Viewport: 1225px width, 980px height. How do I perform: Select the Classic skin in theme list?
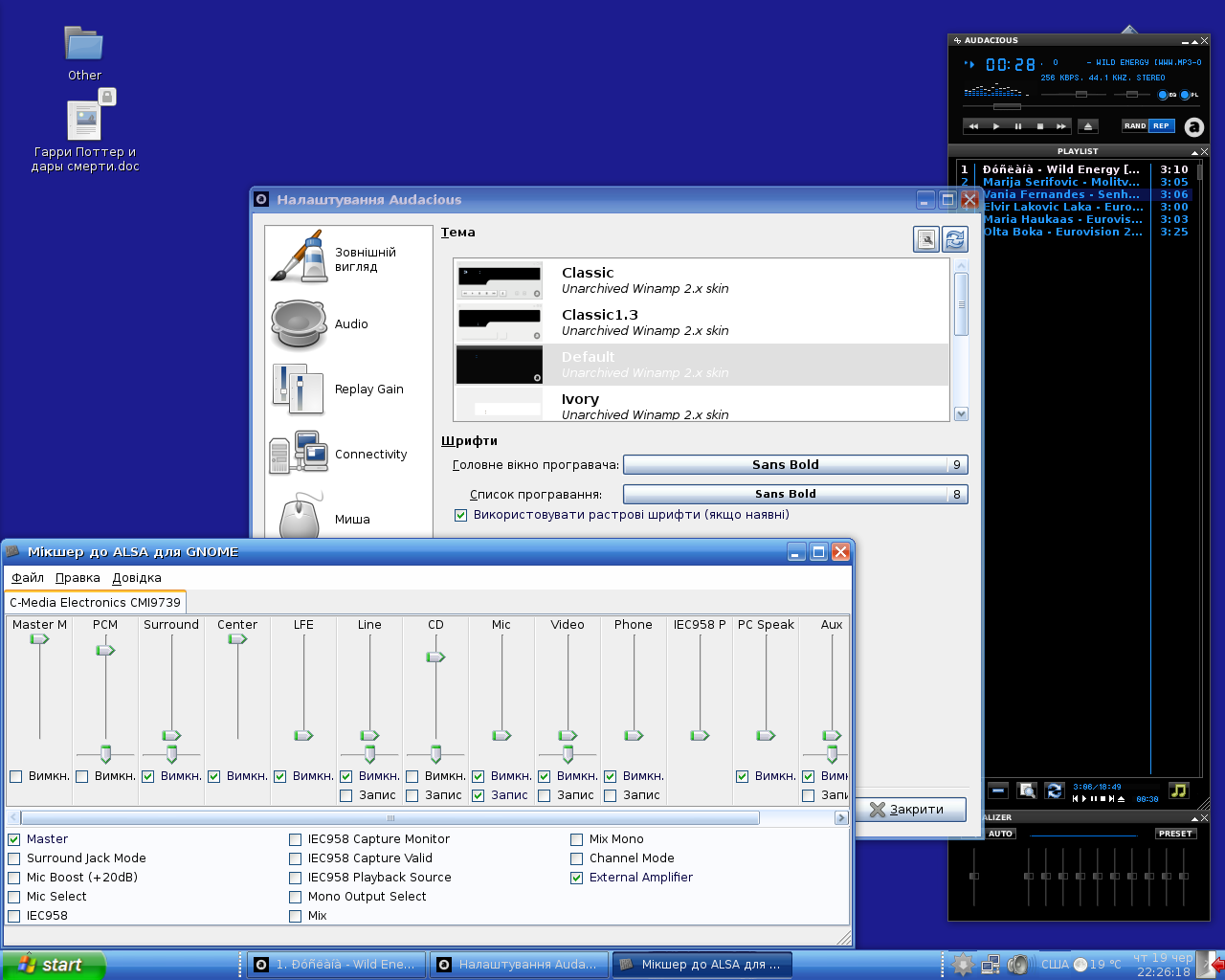702,280
